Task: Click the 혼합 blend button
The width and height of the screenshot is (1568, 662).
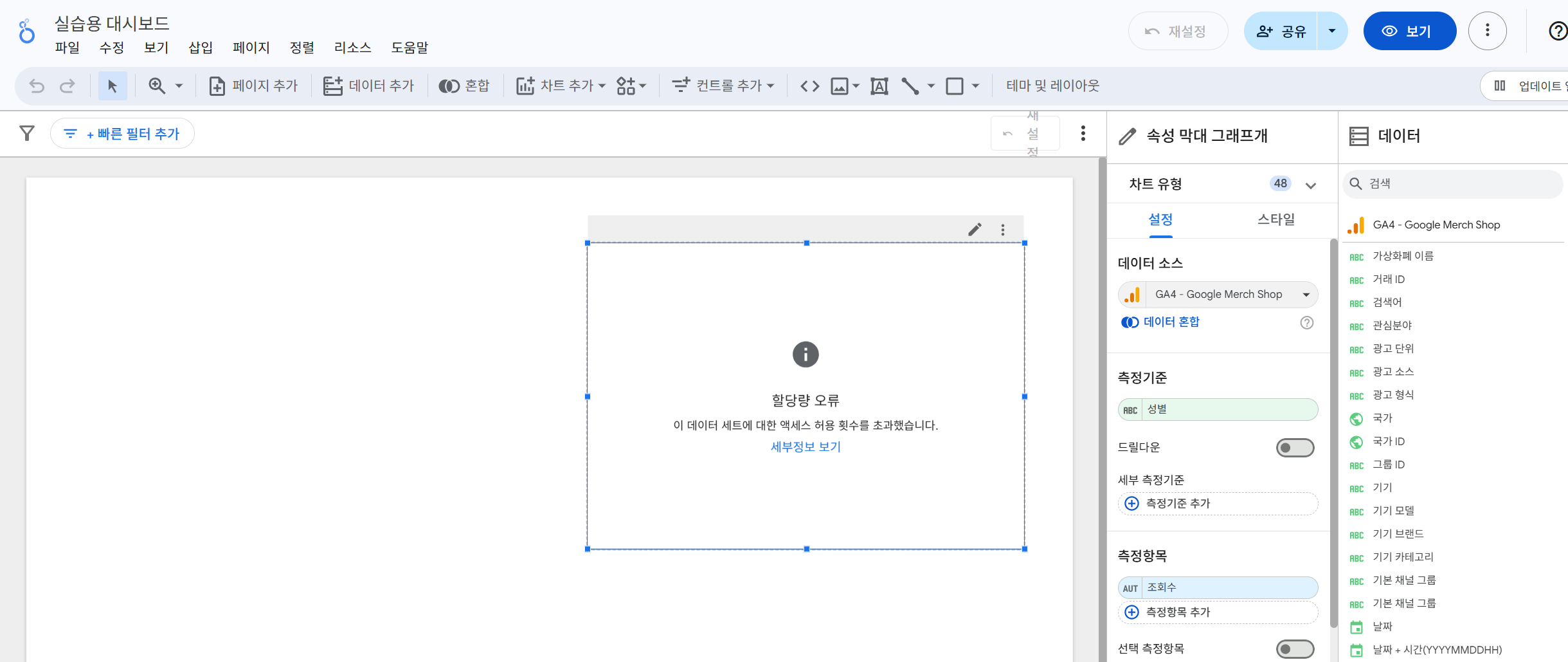Action: pos(464,86)
